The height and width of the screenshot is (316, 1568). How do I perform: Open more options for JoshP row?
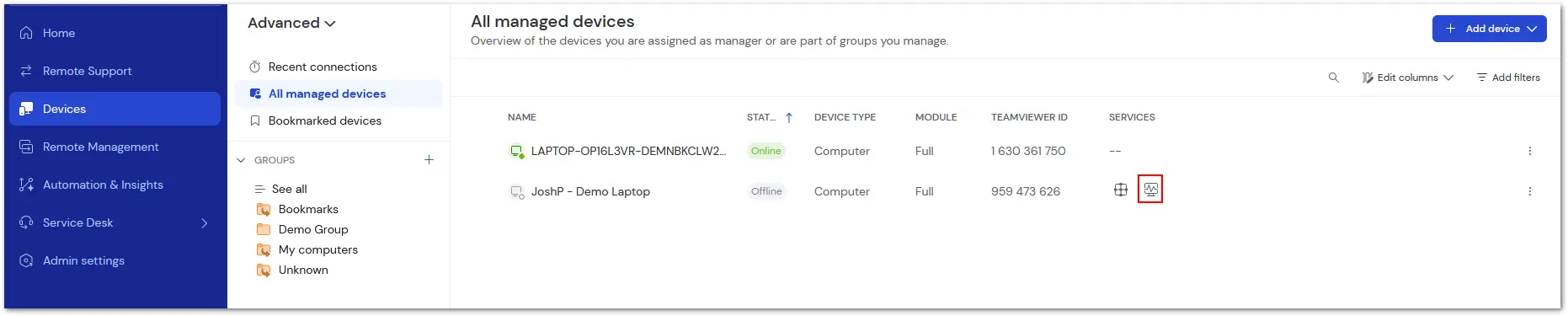pyautogui.click(x=1529, y=191)
